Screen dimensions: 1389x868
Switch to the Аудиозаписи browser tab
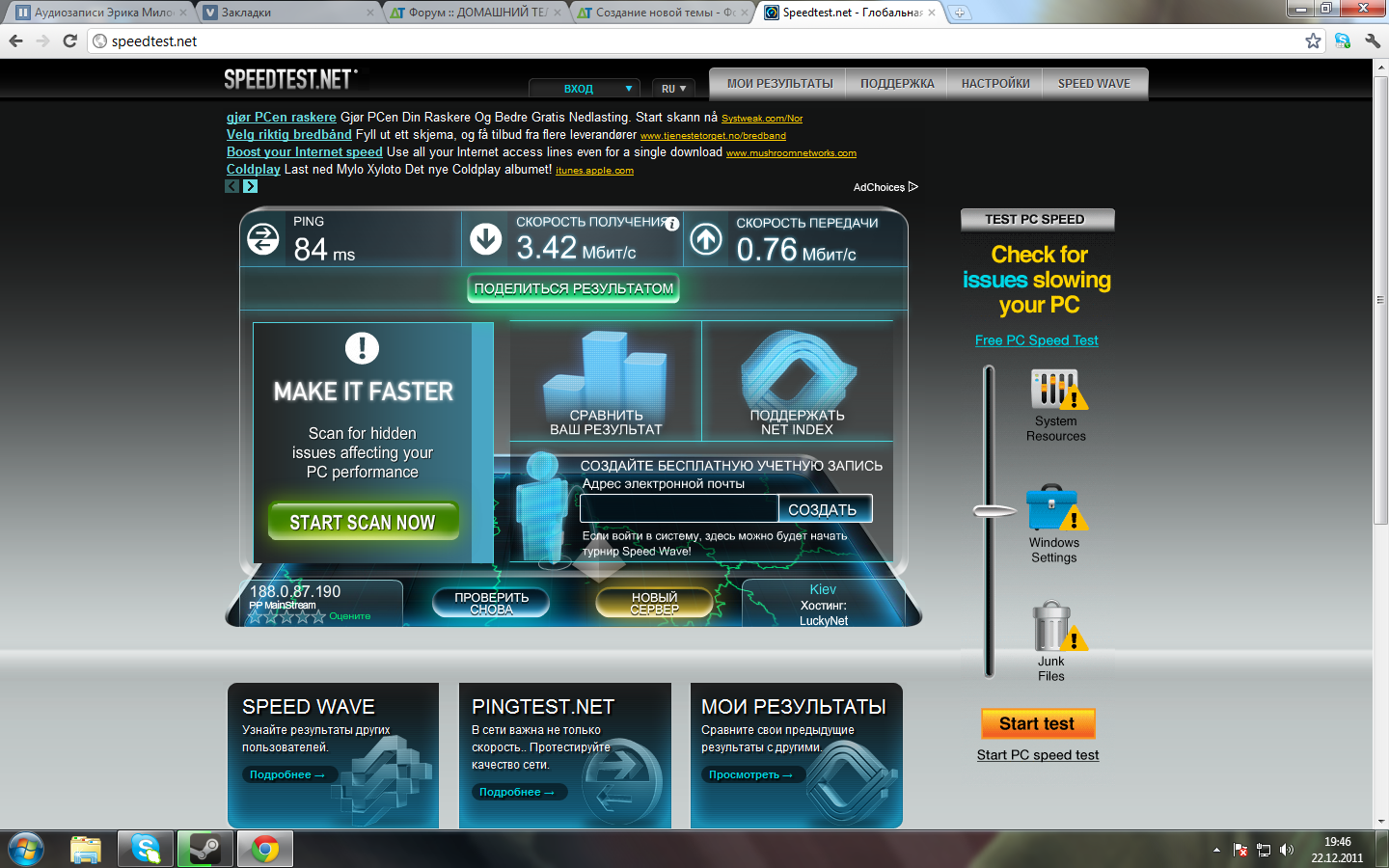(101, 13)
